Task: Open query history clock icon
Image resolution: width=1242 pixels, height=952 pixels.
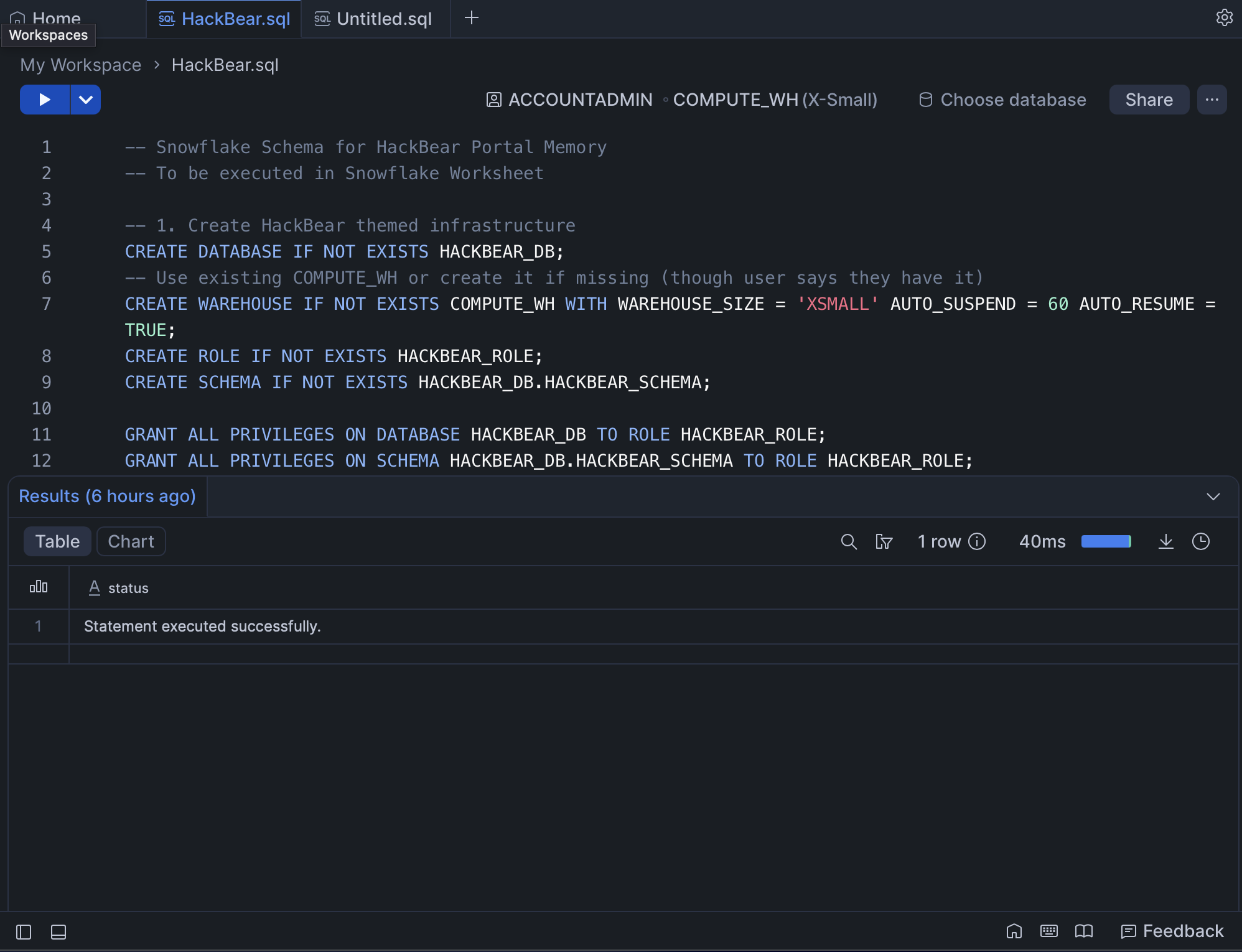Action: coord(1200,541)
